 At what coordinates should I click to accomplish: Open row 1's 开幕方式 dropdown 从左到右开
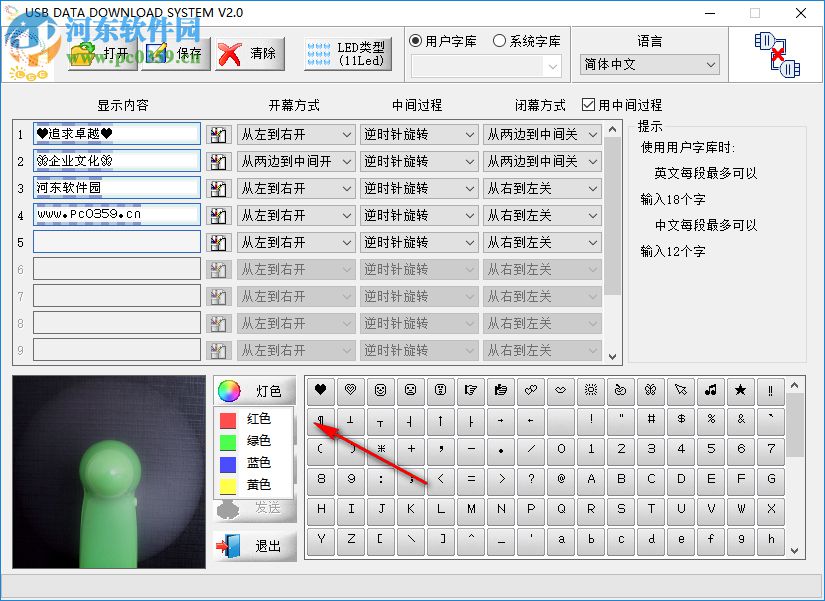click(297, 133)
